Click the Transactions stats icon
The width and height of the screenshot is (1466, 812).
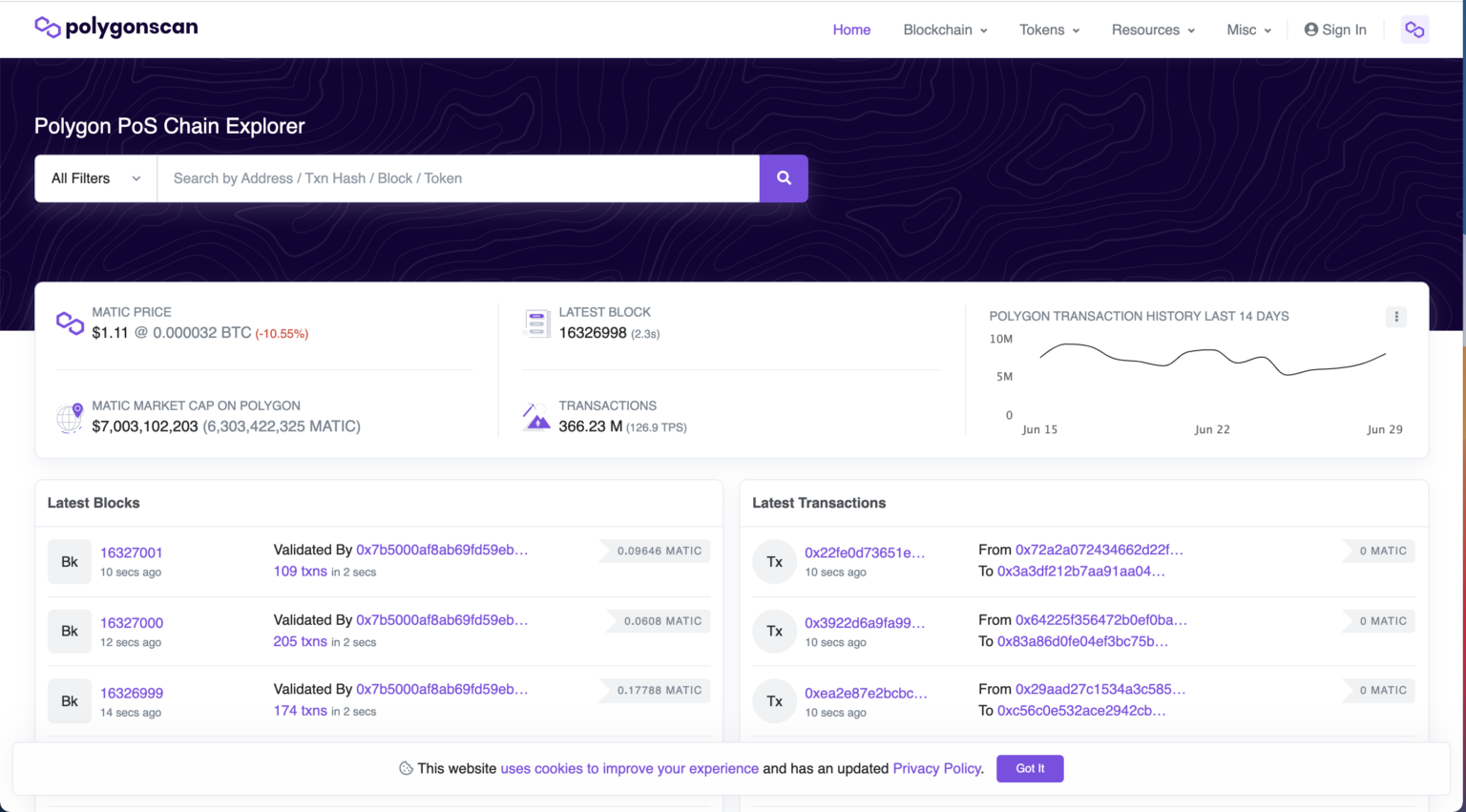(536, 417)
